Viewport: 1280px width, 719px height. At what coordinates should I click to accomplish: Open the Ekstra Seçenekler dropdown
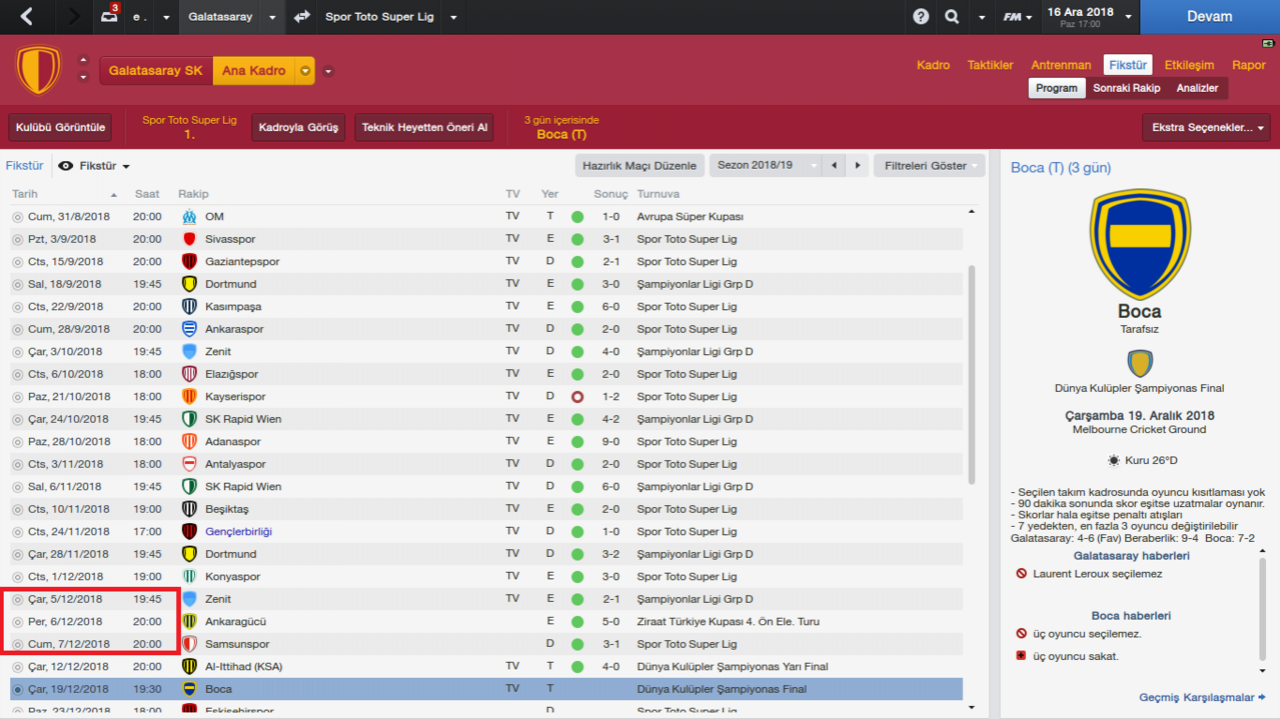point(1206,128)
